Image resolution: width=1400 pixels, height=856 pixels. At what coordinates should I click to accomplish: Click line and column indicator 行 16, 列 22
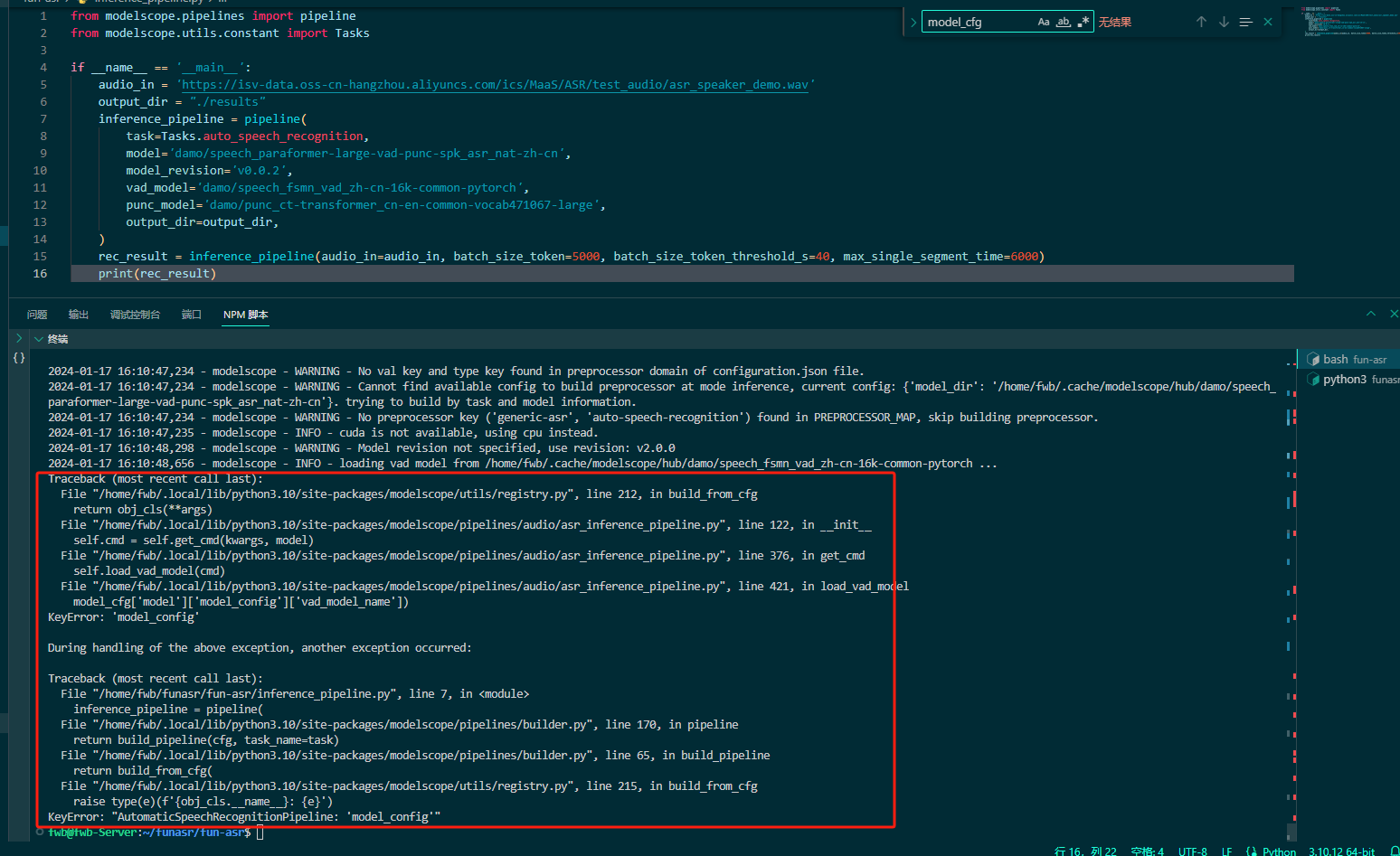click(x=1085, y=851)
